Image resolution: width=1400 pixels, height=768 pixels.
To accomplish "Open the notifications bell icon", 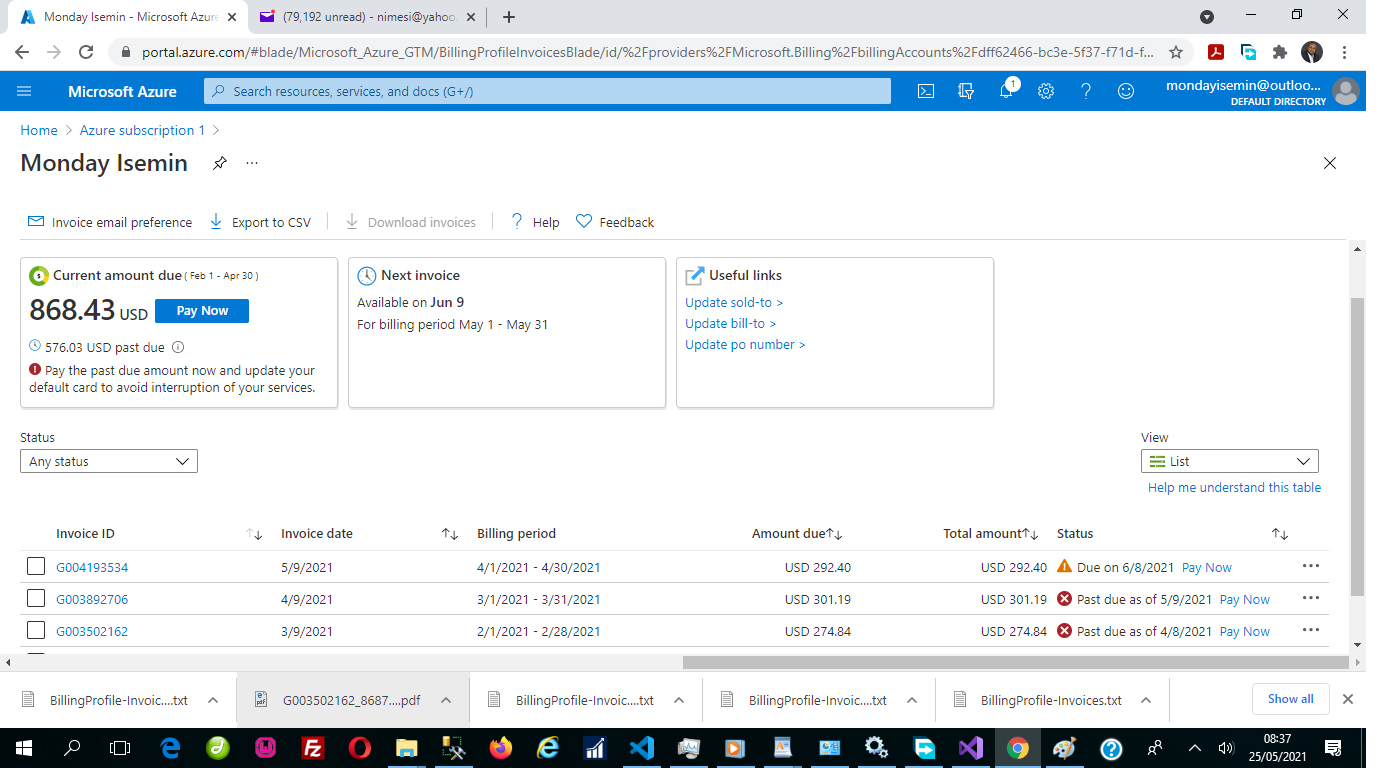I will [1006, 91].
